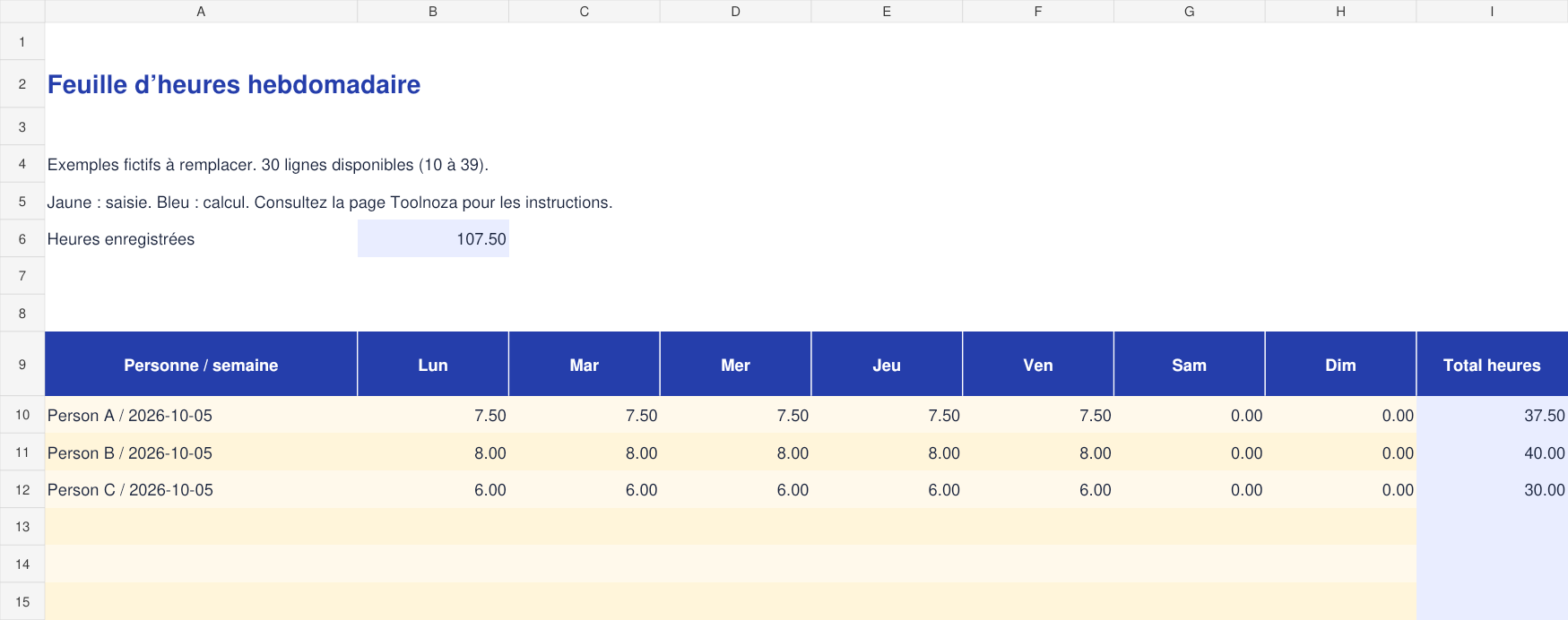
Task: Select the Mar table header cell
Action: coord(585,365)
